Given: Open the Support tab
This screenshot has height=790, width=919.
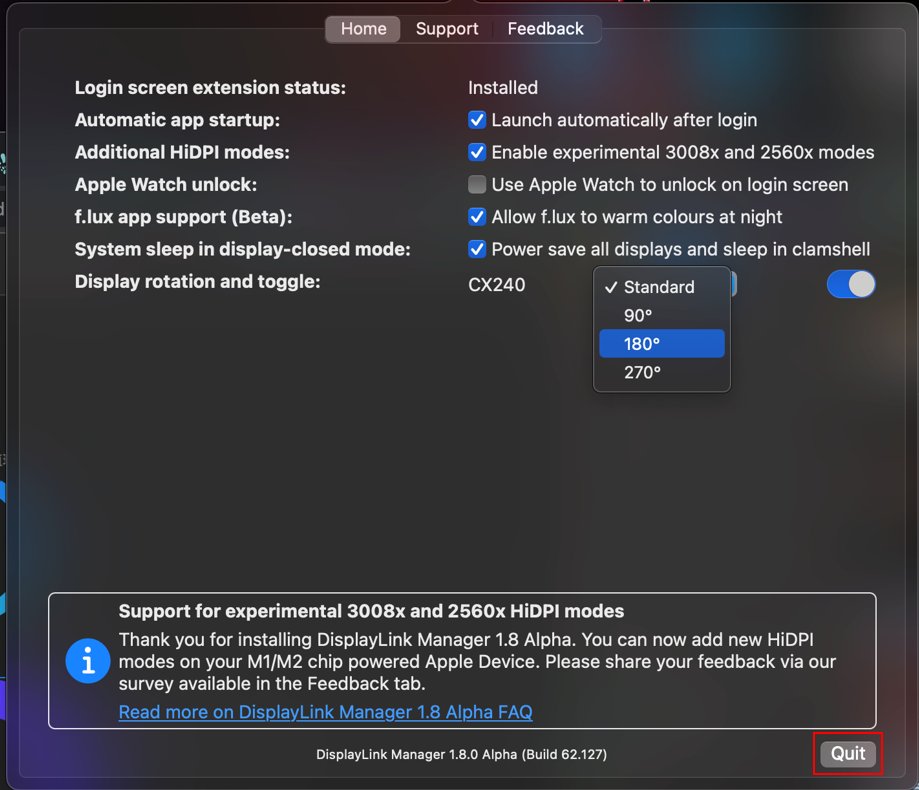Looking at the screenshot, I should coord(447,29).
